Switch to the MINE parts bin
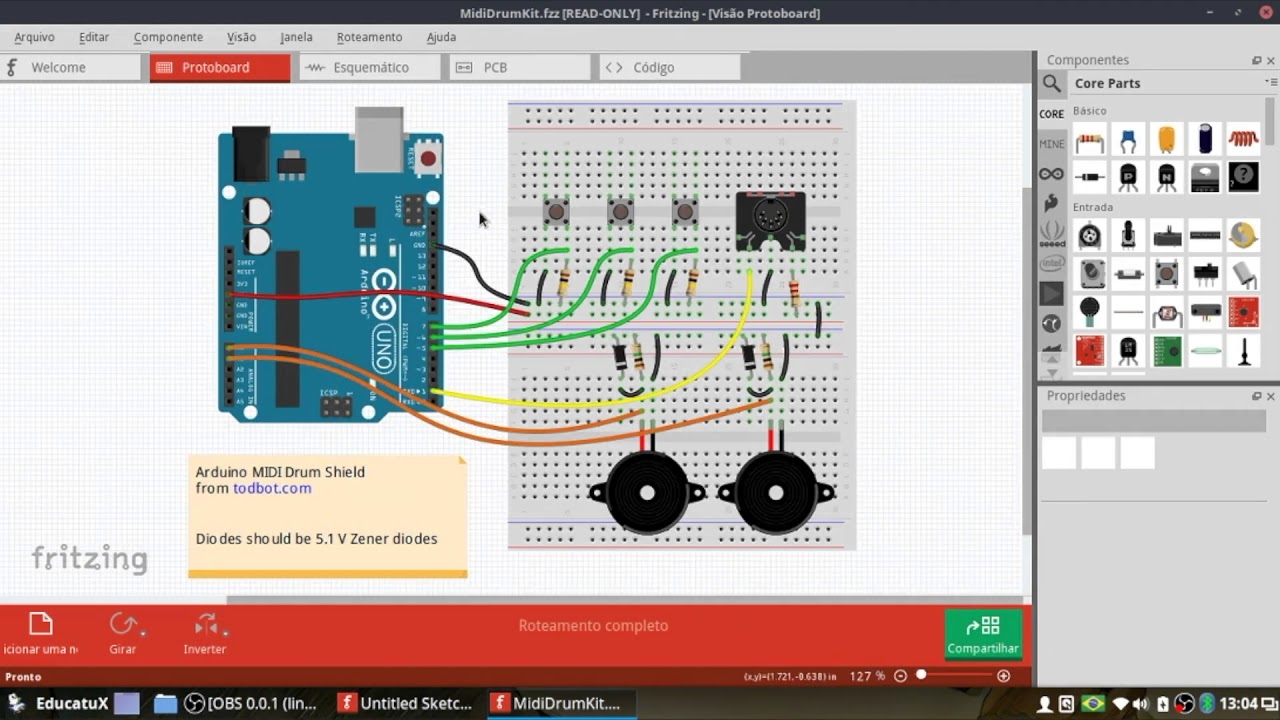 [1052, 144]
